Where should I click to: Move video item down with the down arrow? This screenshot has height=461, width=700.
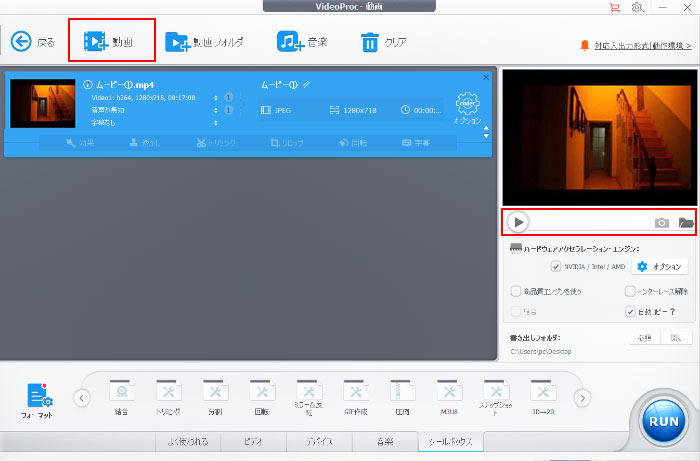click(486, 136)
